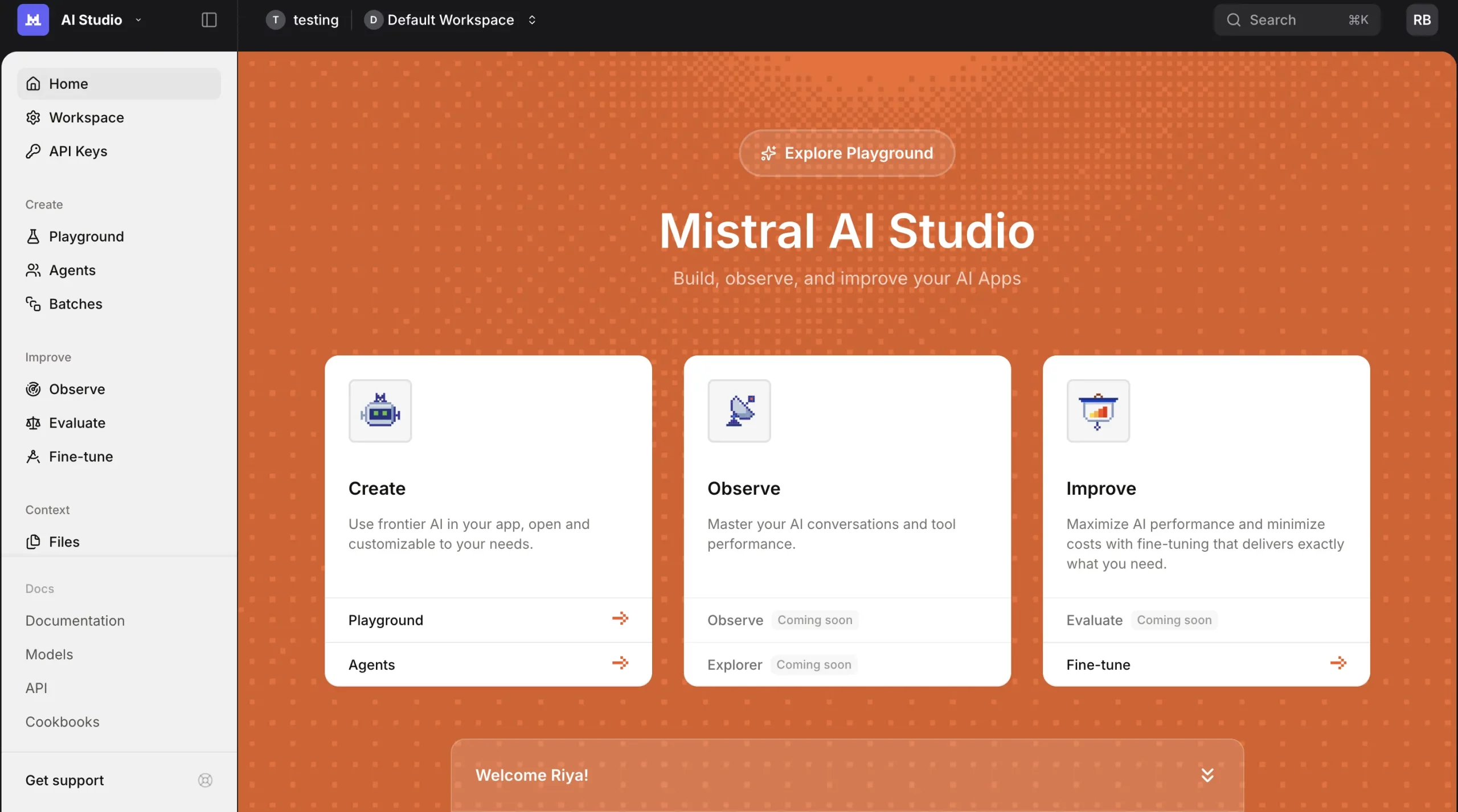This screenshot has width=1458, height=812.
Task: Select the Home icon in the sidebar
Action: (x=33, y=83)
